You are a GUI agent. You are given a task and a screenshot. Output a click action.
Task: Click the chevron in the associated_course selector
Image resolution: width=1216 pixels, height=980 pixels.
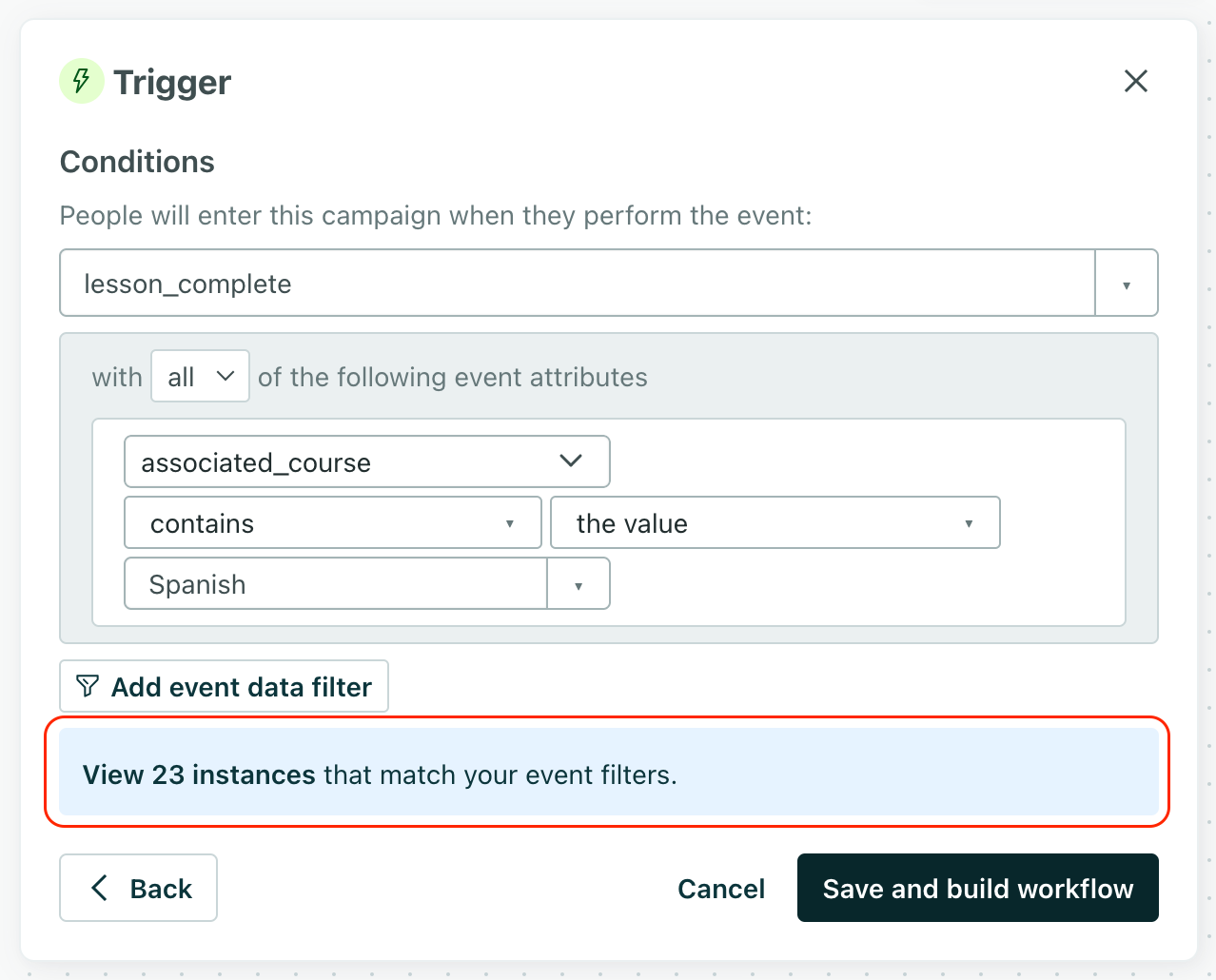[571, 461]
